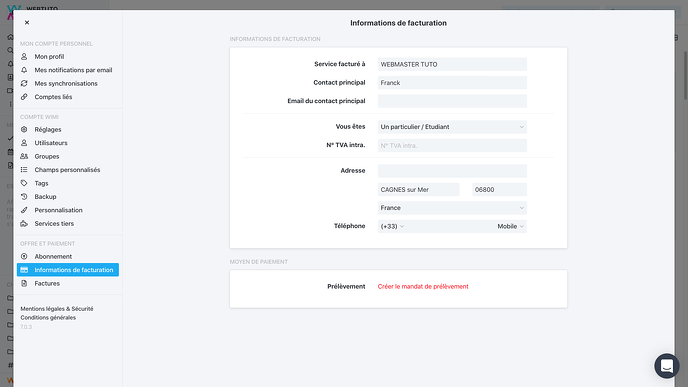Click the Abonnement circle icon
The image size is (688, 387).
pos(24,256)
